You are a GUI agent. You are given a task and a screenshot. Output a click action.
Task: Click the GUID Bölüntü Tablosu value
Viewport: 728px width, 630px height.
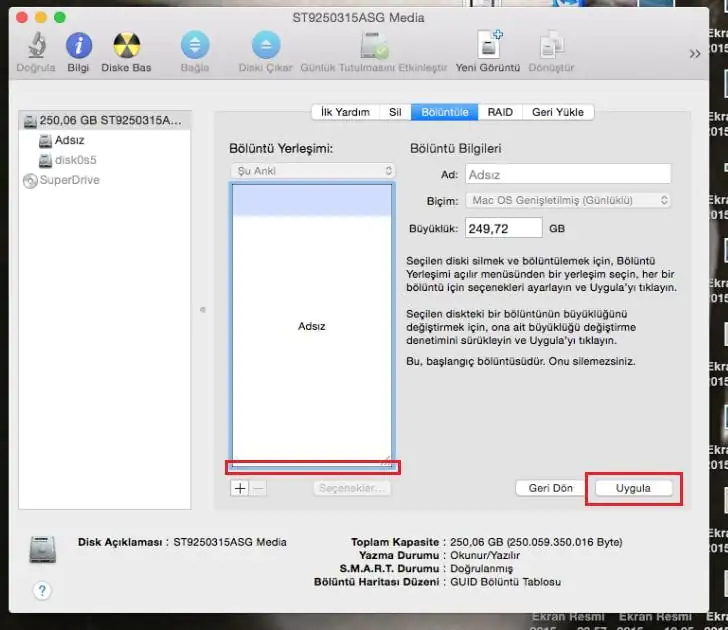[x=506, y=582]
